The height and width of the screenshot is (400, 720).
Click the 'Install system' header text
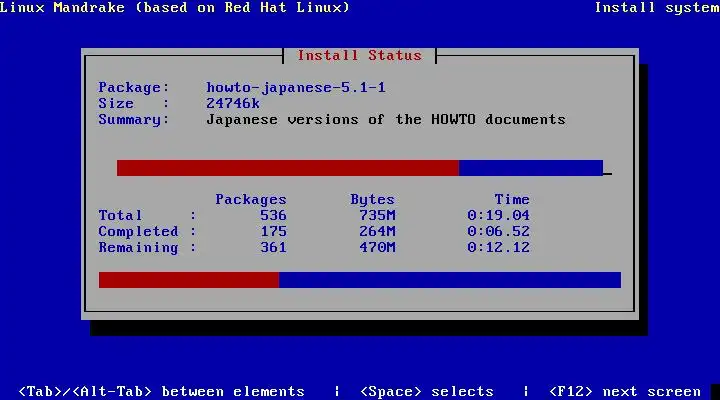pyautogui.click(x=657, y=7)
